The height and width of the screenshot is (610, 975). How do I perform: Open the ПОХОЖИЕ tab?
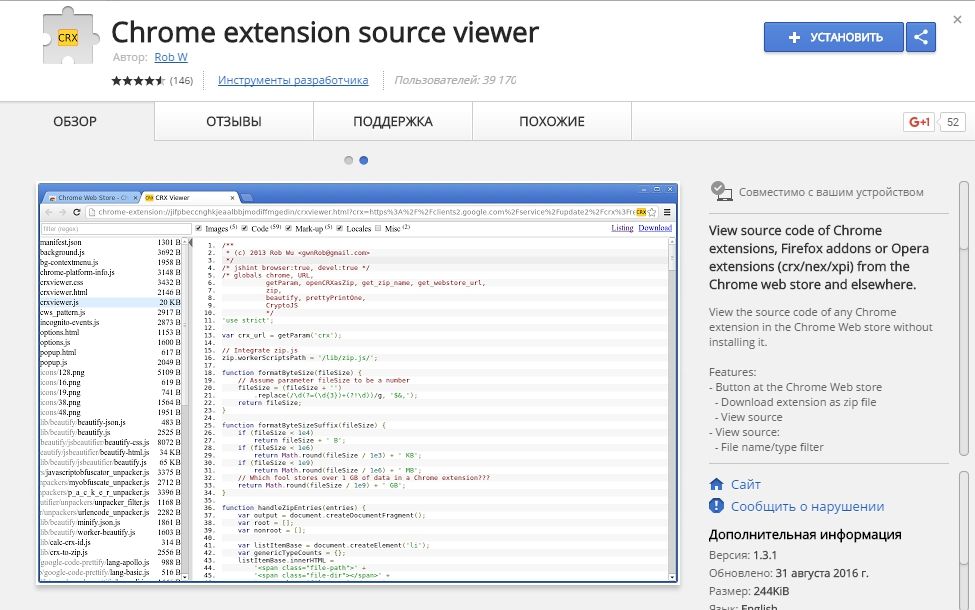coord(552,121)
